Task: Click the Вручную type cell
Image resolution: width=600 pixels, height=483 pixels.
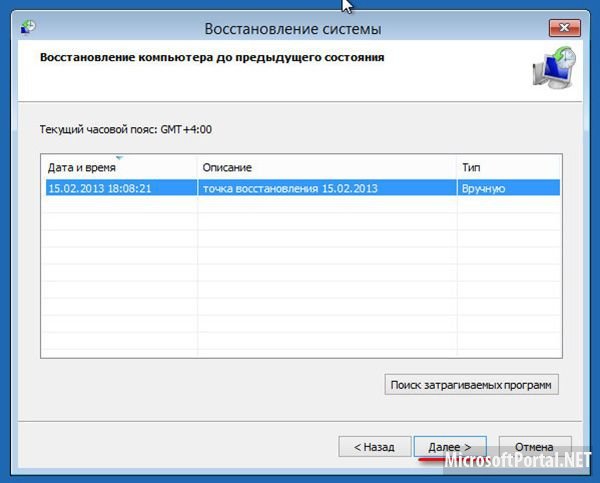Action: [509, 188]
